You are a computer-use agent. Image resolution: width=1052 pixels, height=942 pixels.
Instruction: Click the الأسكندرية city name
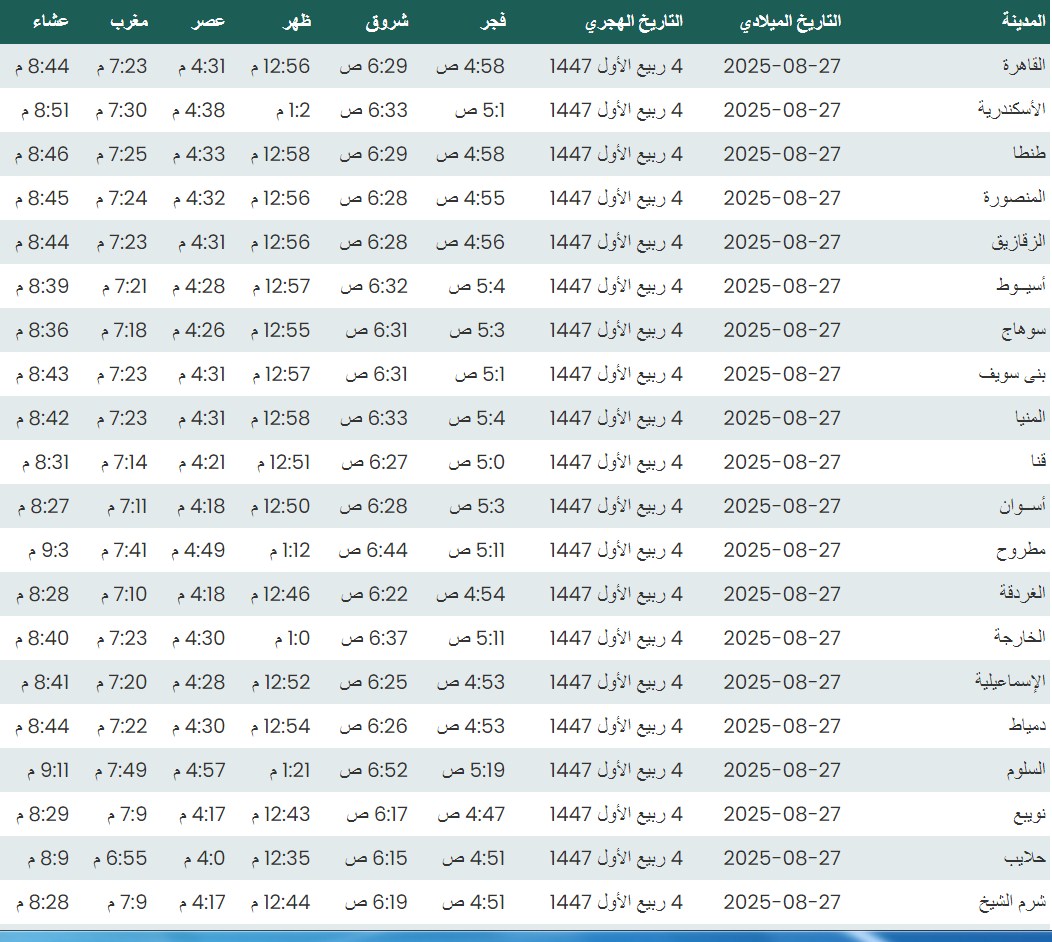1011,110
